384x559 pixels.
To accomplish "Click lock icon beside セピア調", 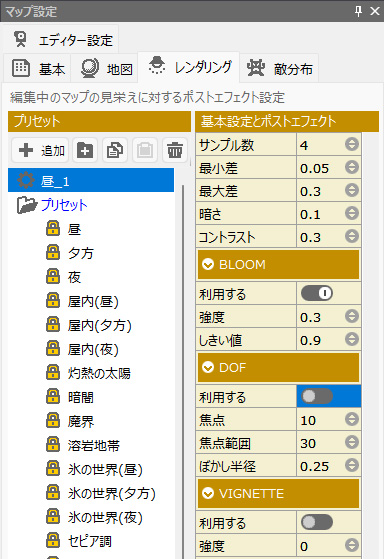I will pyautogui.click(x=53, y=541).
